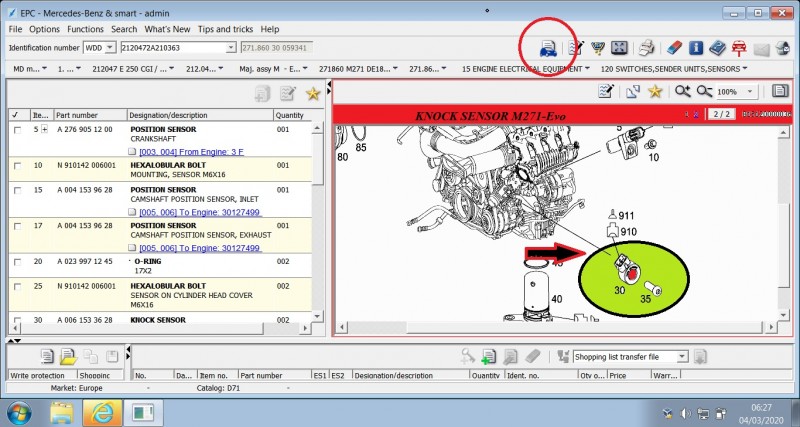Open the identification number 2120472A210363 dropdown arrow
This screenshot has height=427, width=800.
231,47
